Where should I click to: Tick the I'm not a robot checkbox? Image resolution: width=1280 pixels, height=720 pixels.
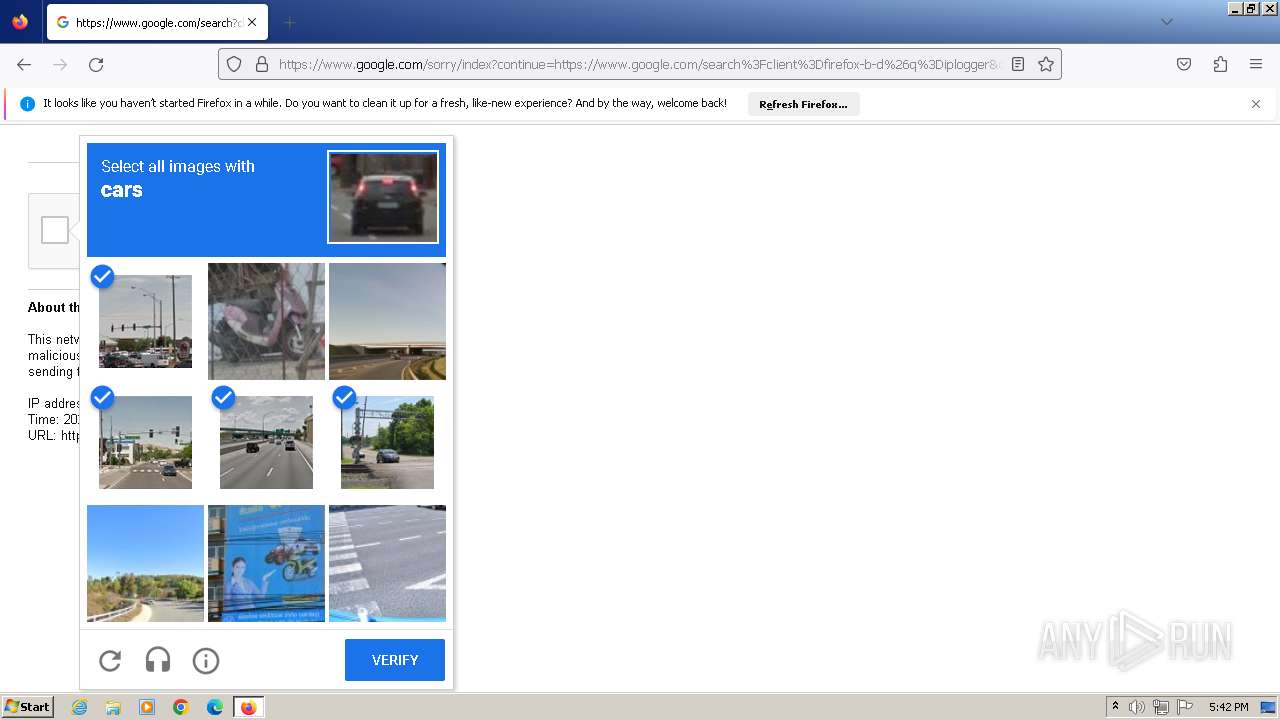[x=55, y=230]
